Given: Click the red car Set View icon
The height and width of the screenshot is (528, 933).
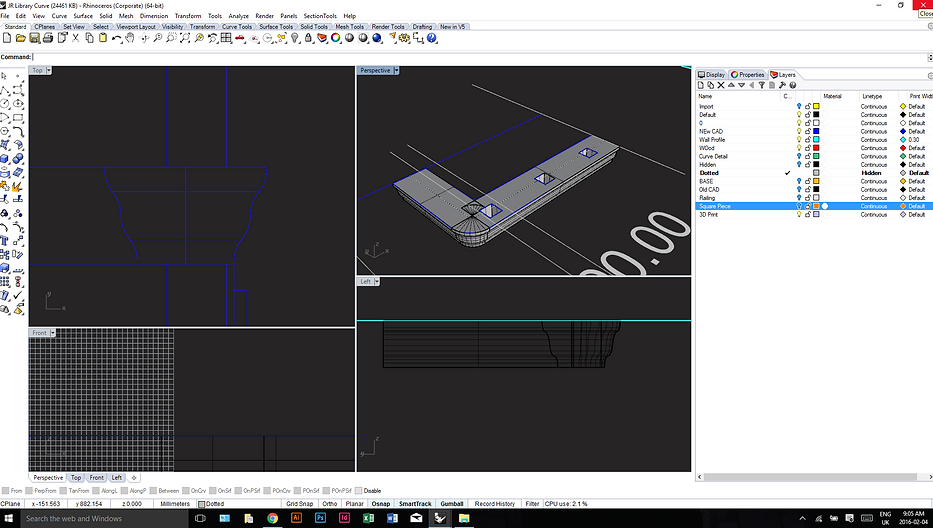Looking at the screenshot, I should (240, 38).
